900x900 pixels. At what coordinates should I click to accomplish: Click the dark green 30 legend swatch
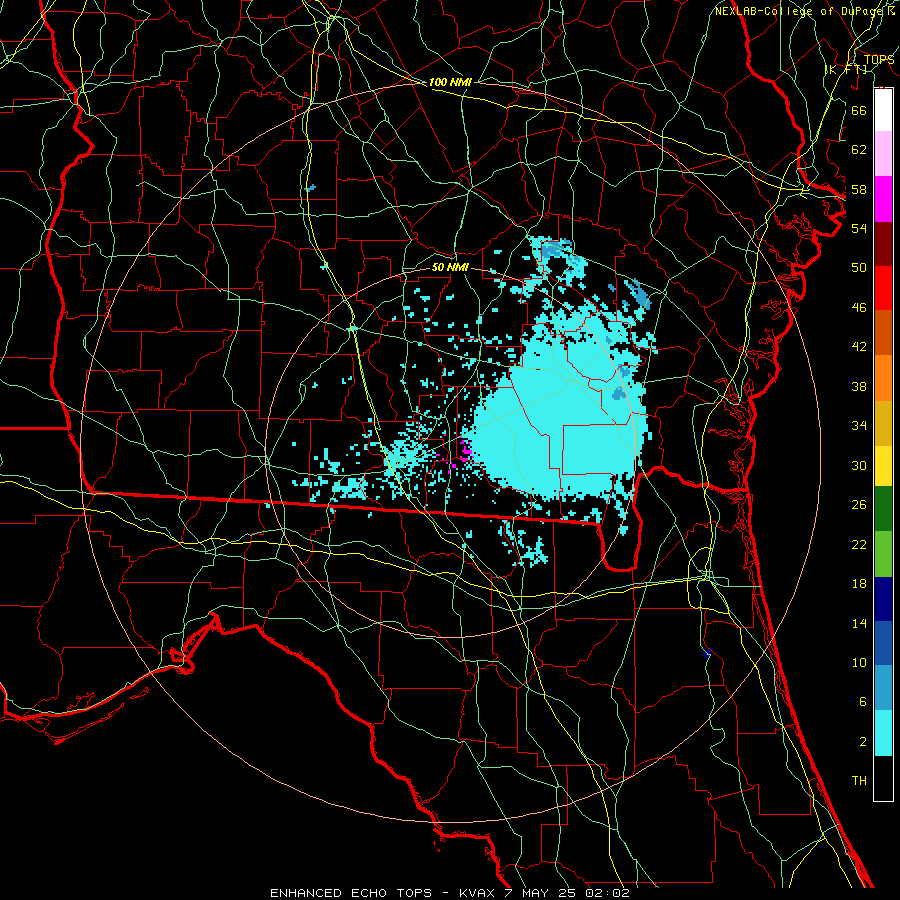tap(883, 509)
